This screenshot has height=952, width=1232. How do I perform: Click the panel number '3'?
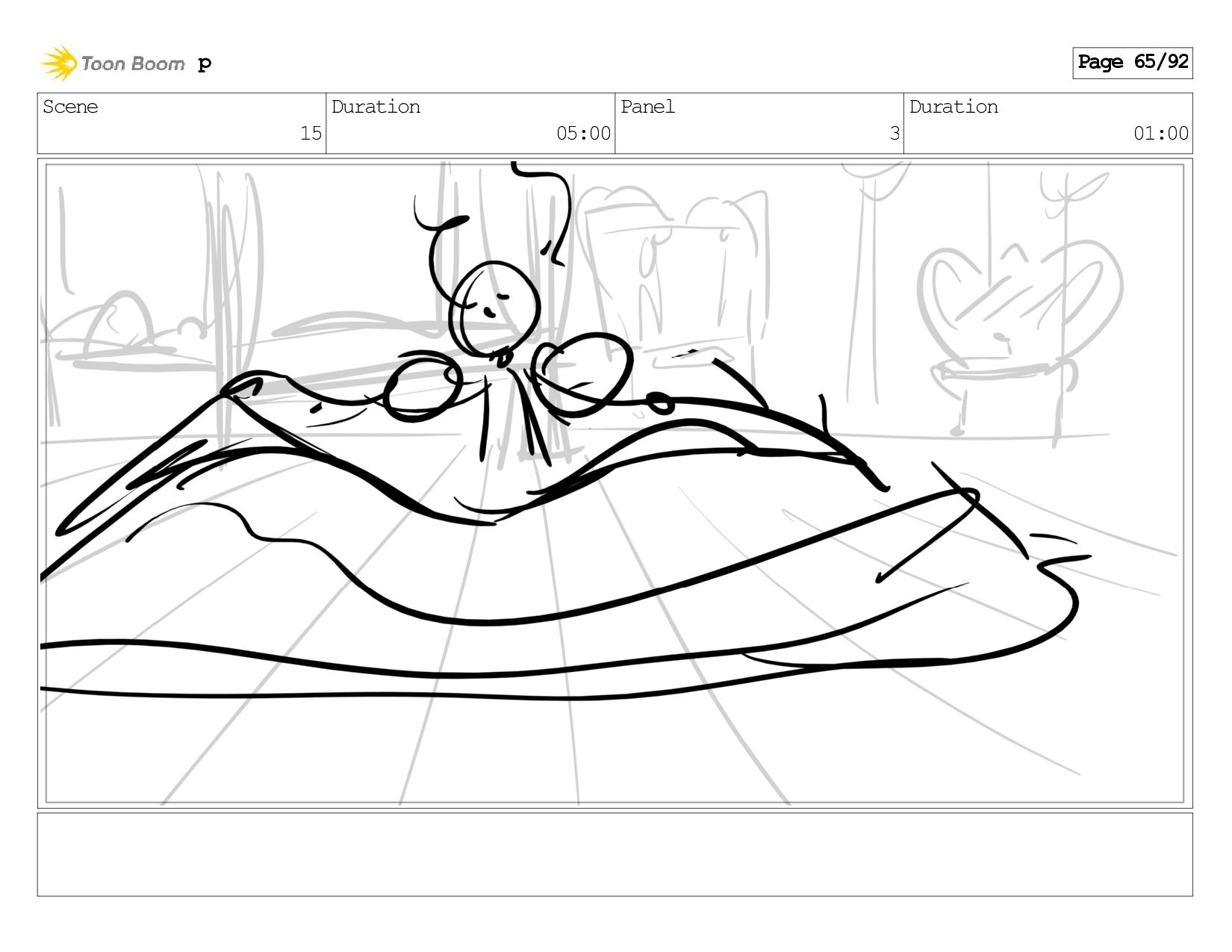click(895, 134)
